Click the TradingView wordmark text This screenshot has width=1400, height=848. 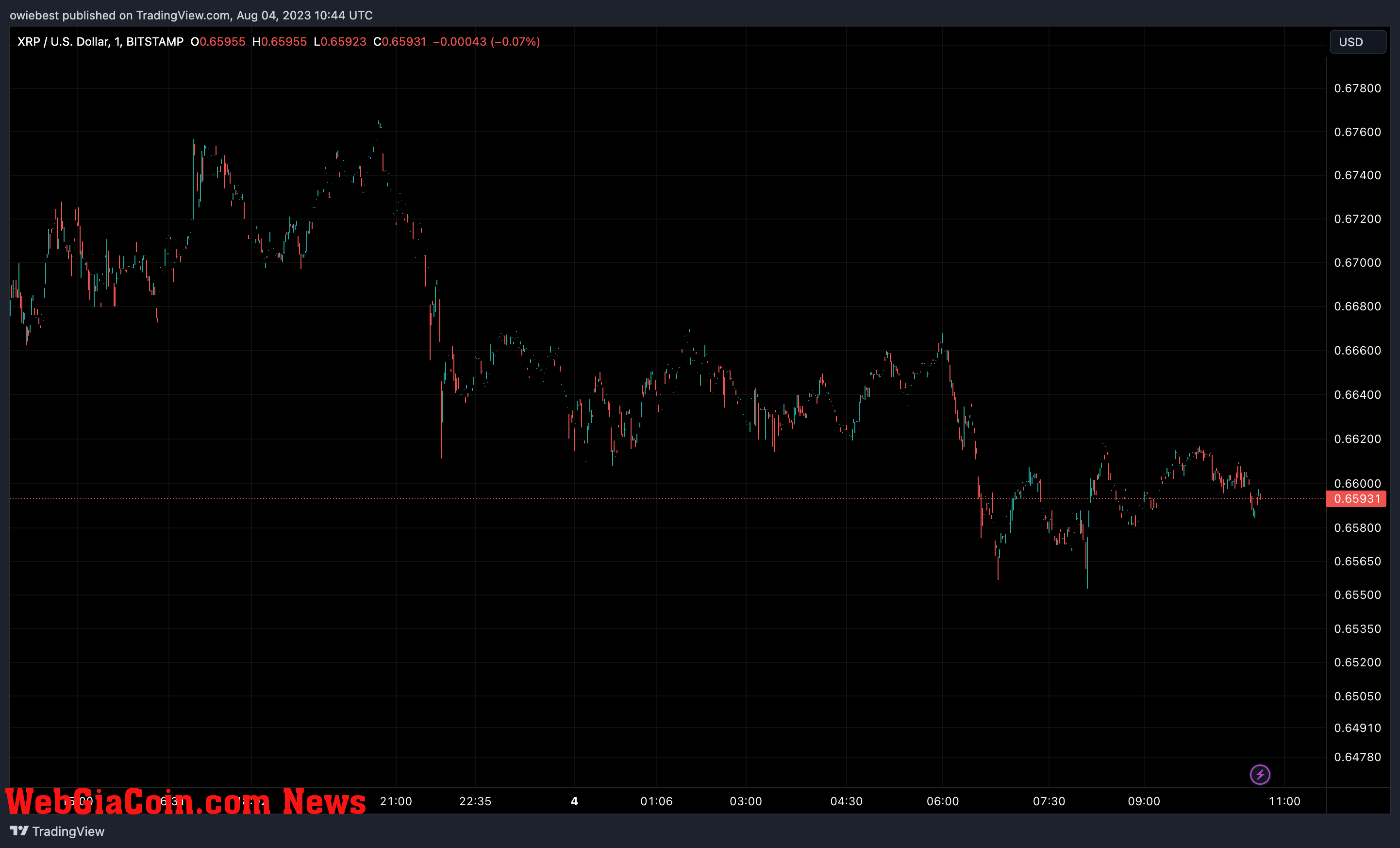[68, 831]
